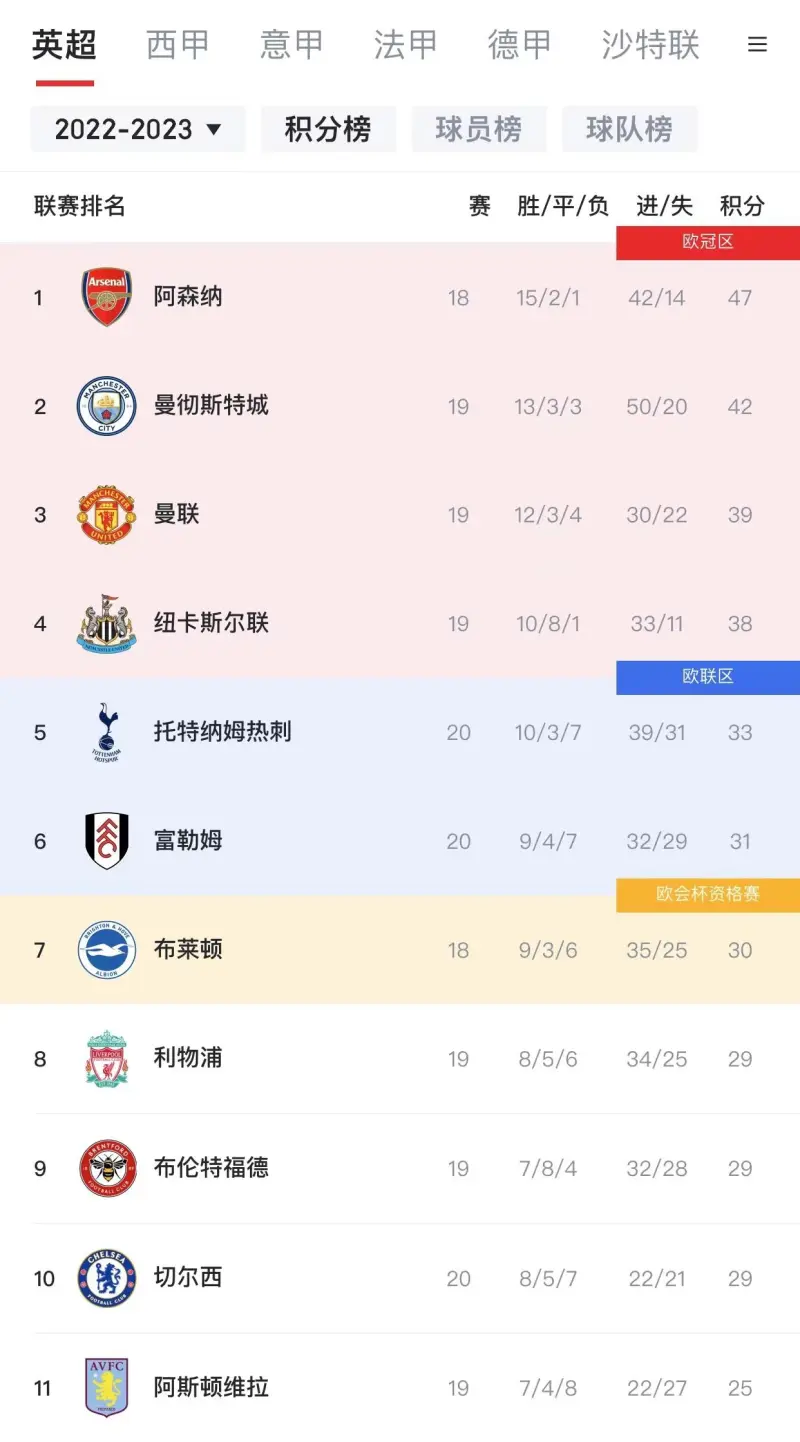The height and width of the screenshot is (1442, 800).
Task: Switch to the 沙特联 league tab
Action: point(651,45)
